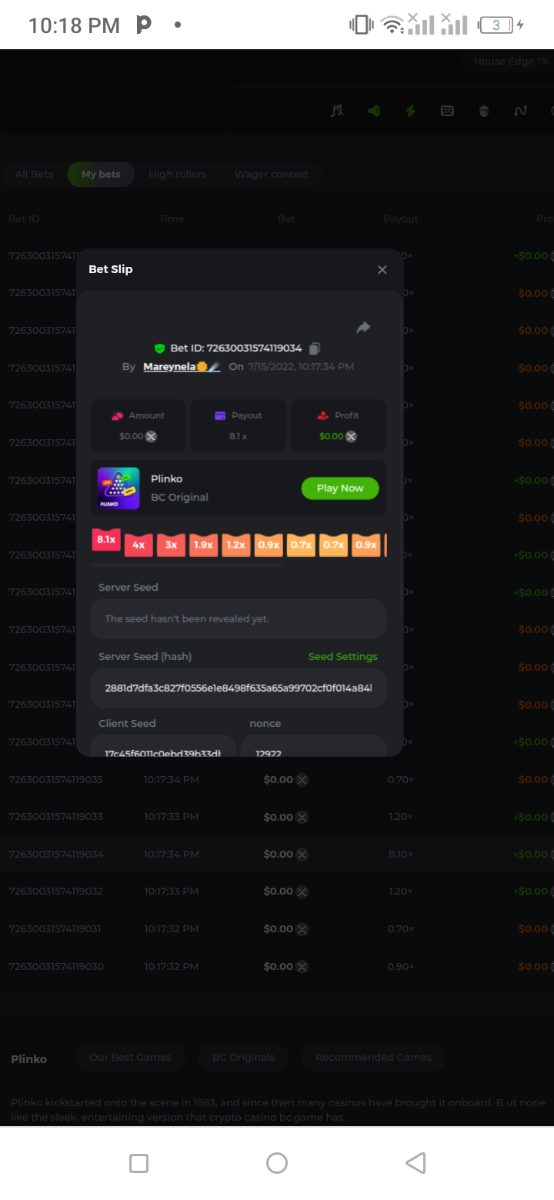Click the Play Now button
Viewport: 554px width, 1200px height.
click(340, 488)
